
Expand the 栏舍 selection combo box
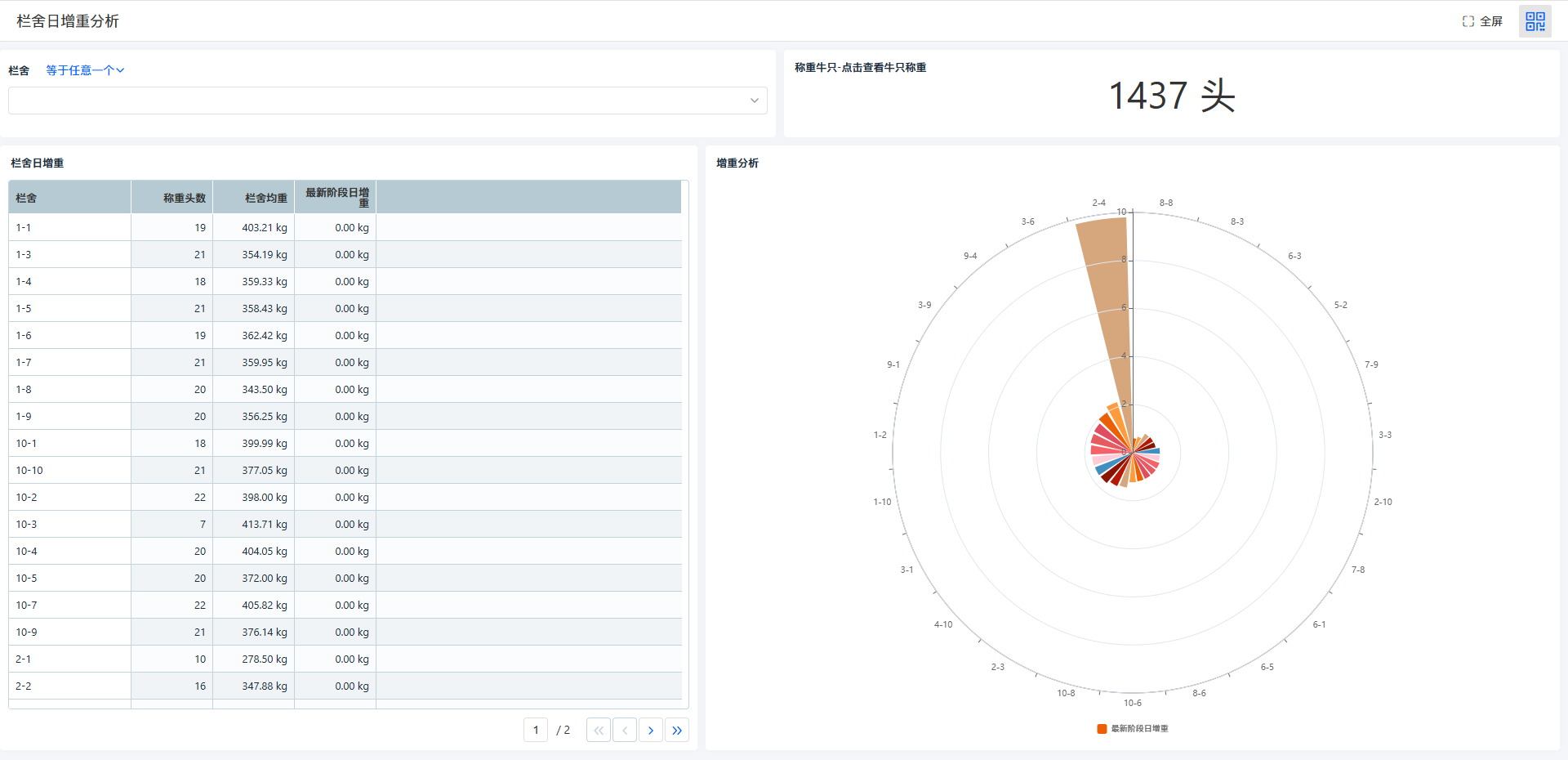[x=387, y=101]
